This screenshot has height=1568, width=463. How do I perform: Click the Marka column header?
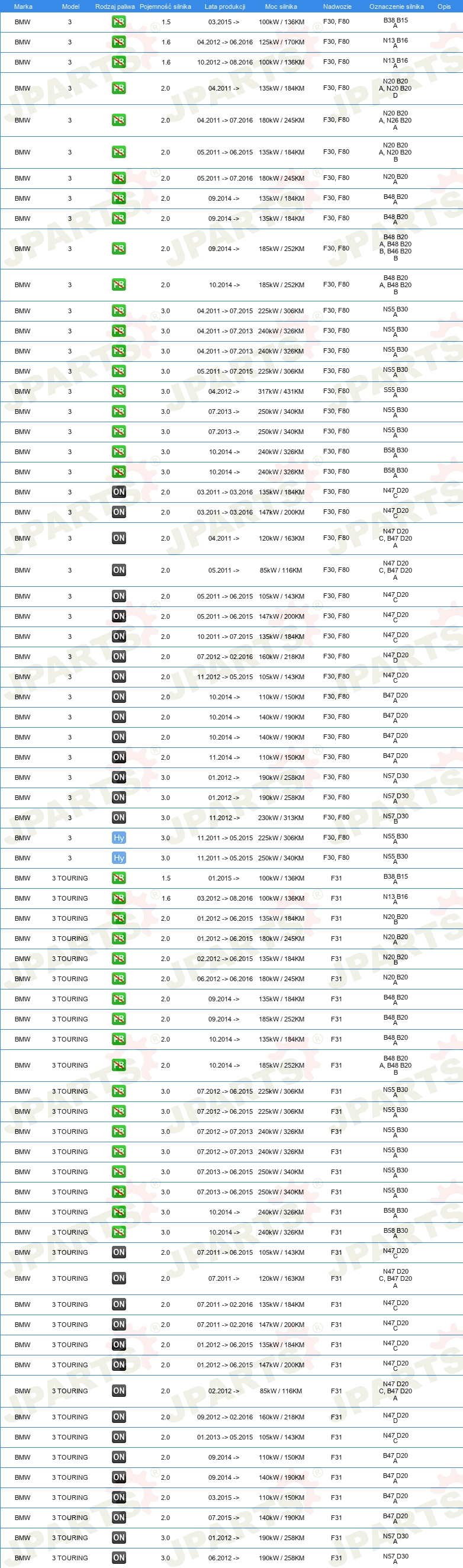pyautogui.click(x=23, y=7)
